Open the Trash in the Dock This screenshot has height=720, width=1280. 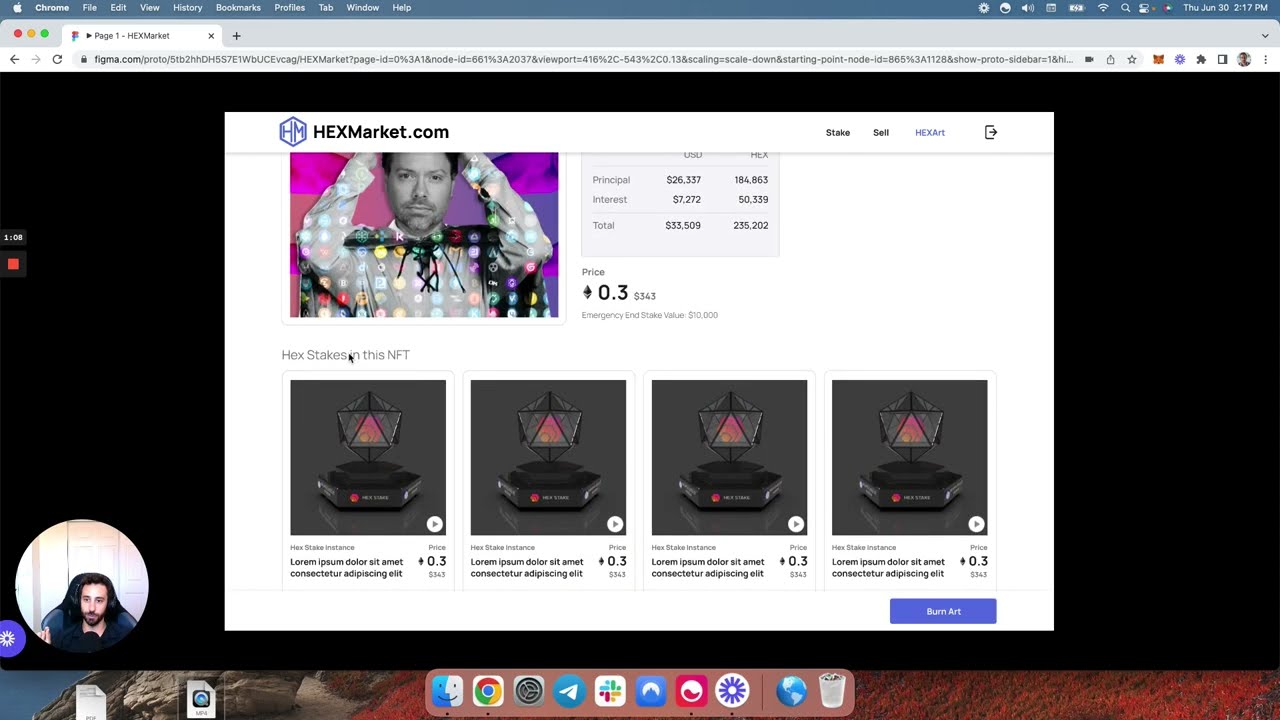[832, 691]
